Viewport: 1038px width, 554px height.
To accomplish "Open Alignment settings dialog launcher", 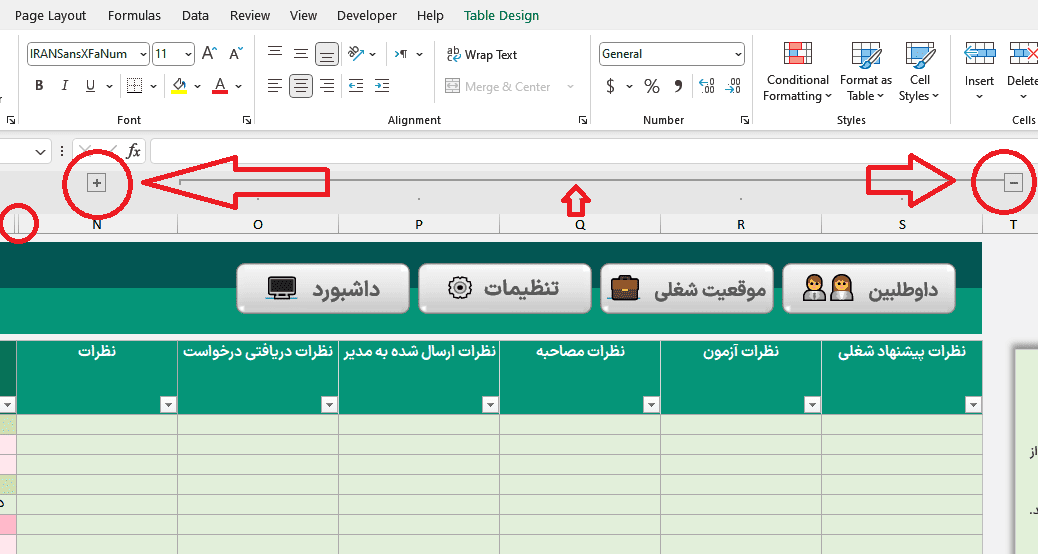I will pyautogui.click(x=583, y=120).
